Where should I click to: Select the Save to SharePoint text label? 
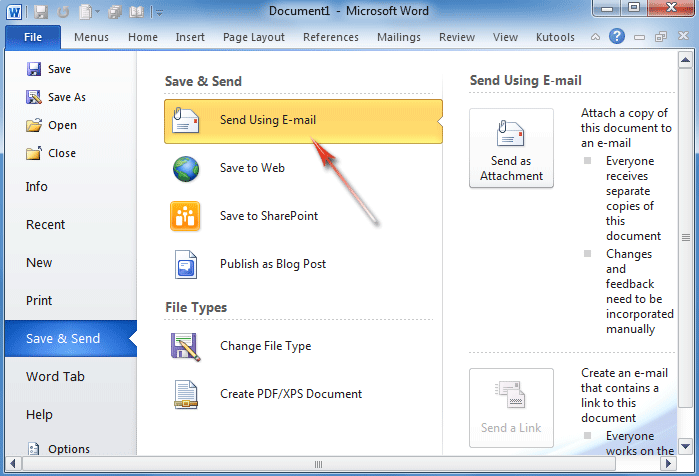(x=269, y=216)
